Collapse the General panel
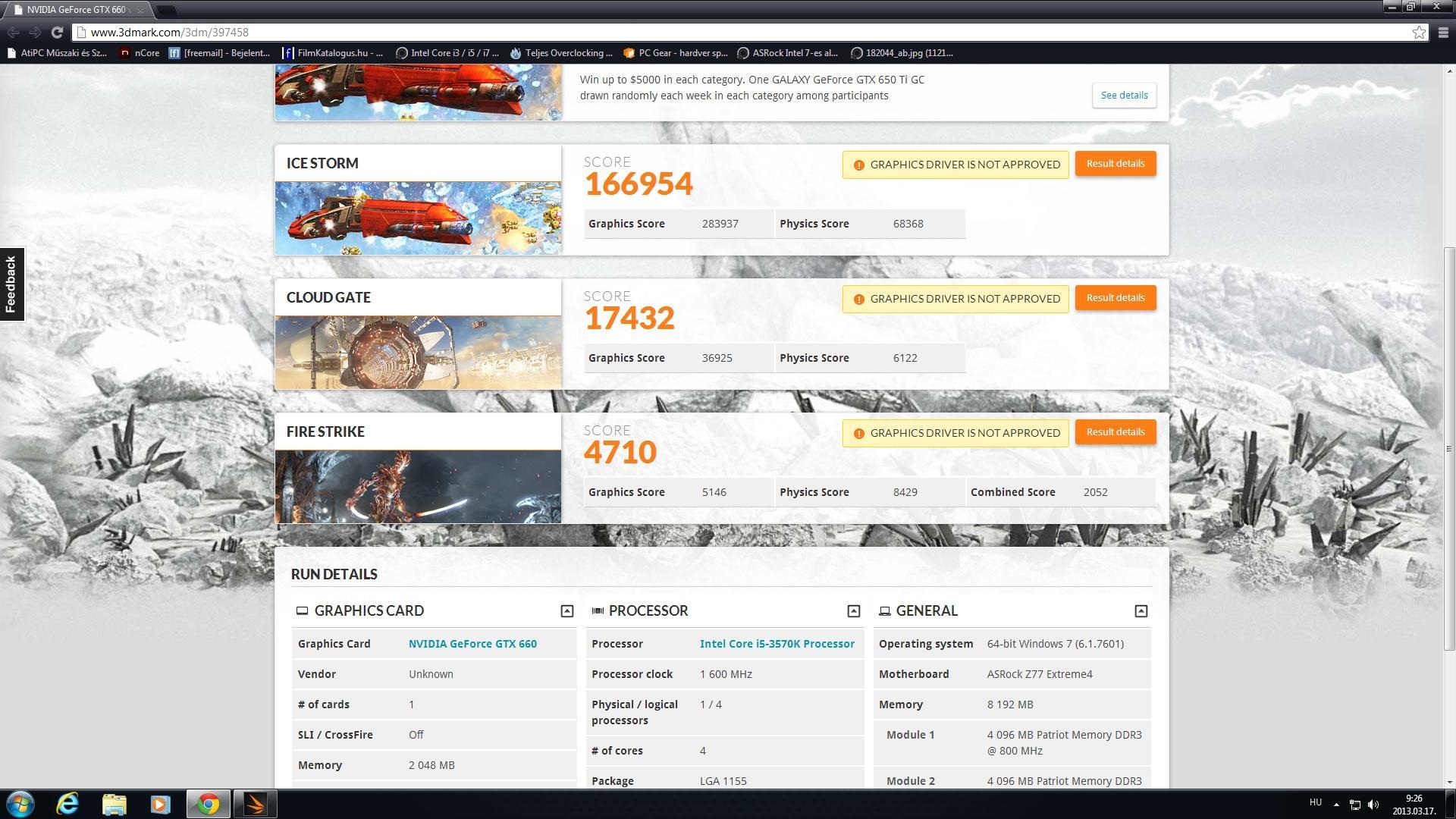Viewport: 1456px width, 819px height. coord(1141,611)
